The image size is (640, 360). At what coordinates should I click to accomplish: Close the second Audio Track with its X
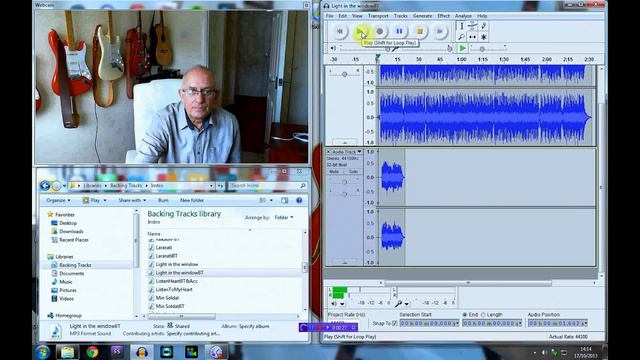point(328,152)
